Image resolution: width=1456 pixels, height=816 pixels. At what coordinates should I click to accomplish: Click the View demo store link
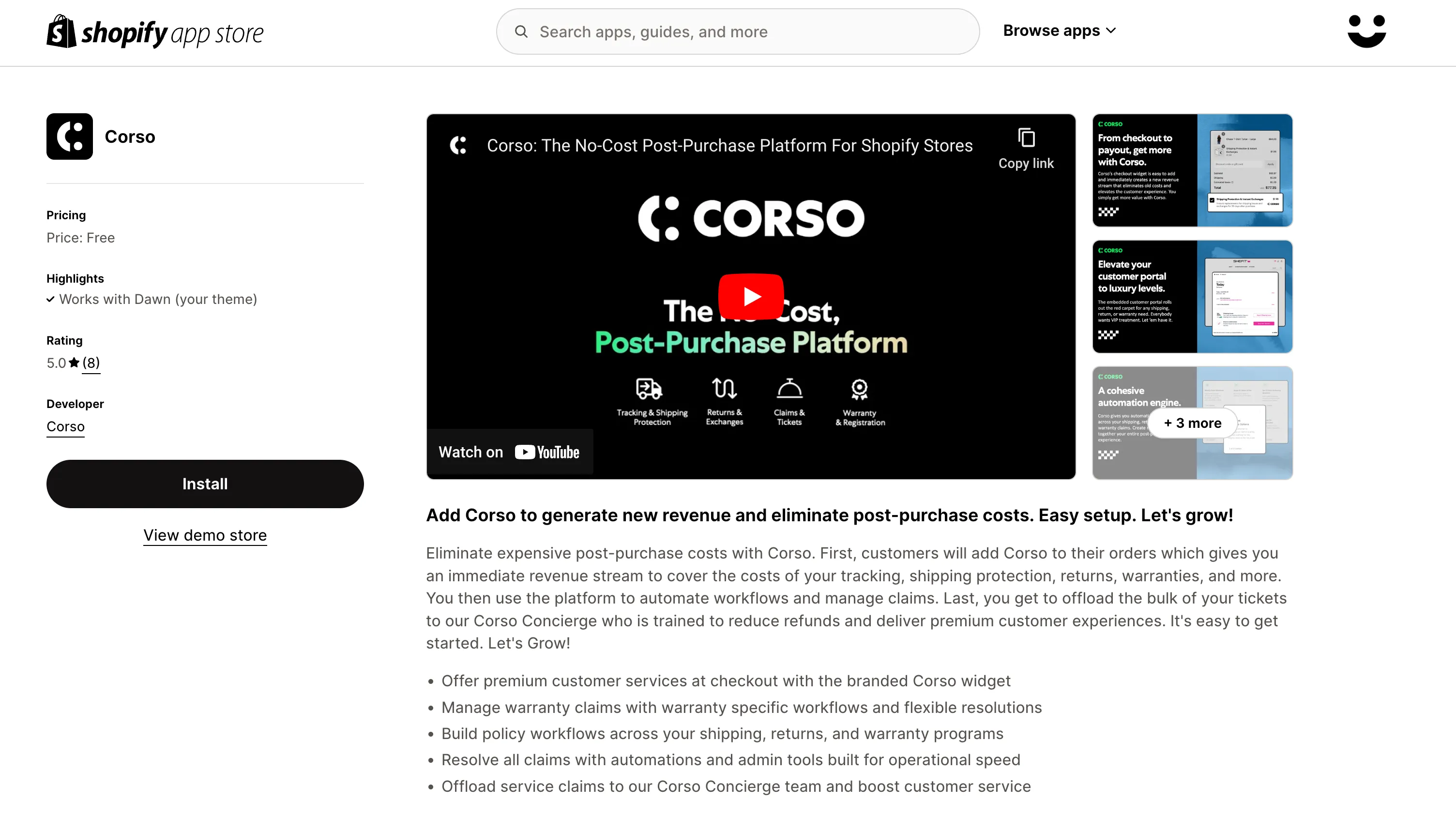[x=205, y=535]
